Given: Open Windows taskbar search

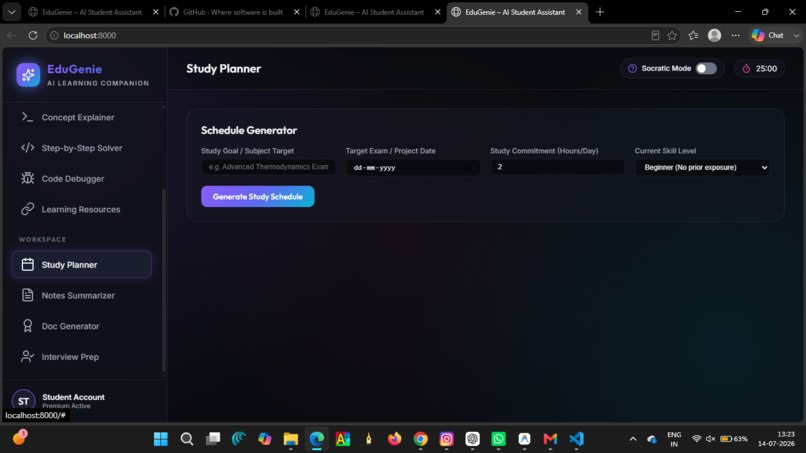Looking at the screenshot, I should coord(187,439).
